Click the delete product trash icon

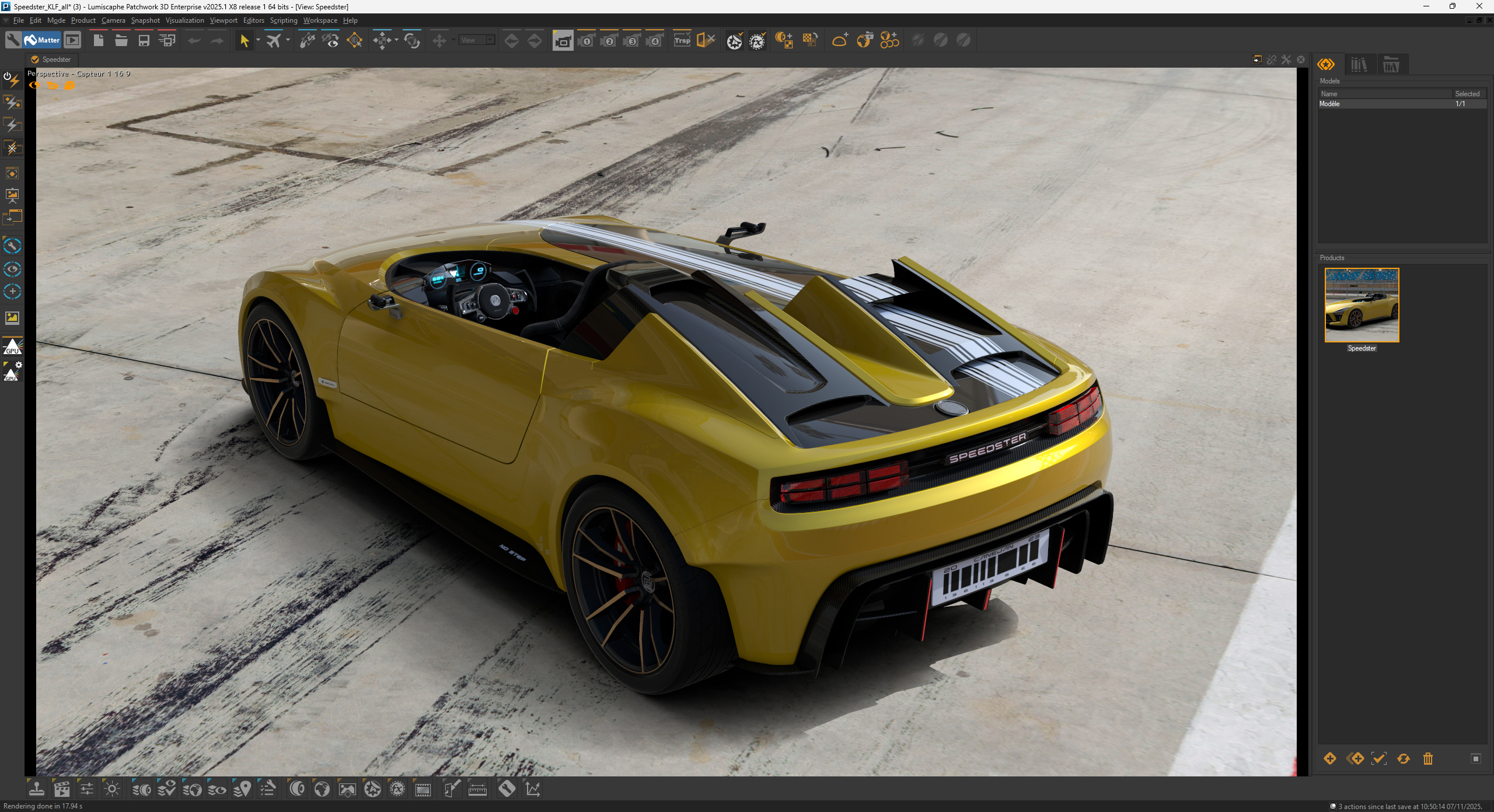1427,758
